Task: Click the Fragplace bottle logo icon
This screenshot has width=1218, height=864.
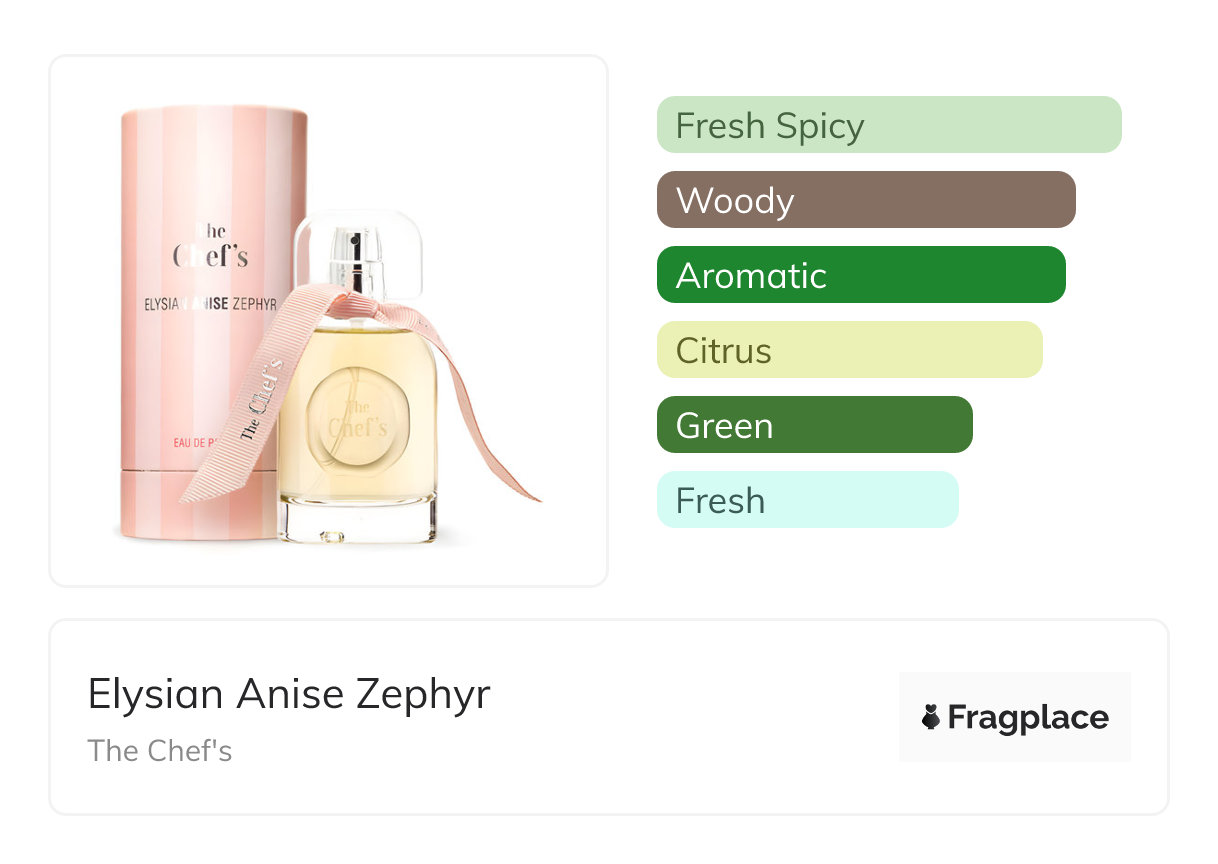Action: pos(931,717)
